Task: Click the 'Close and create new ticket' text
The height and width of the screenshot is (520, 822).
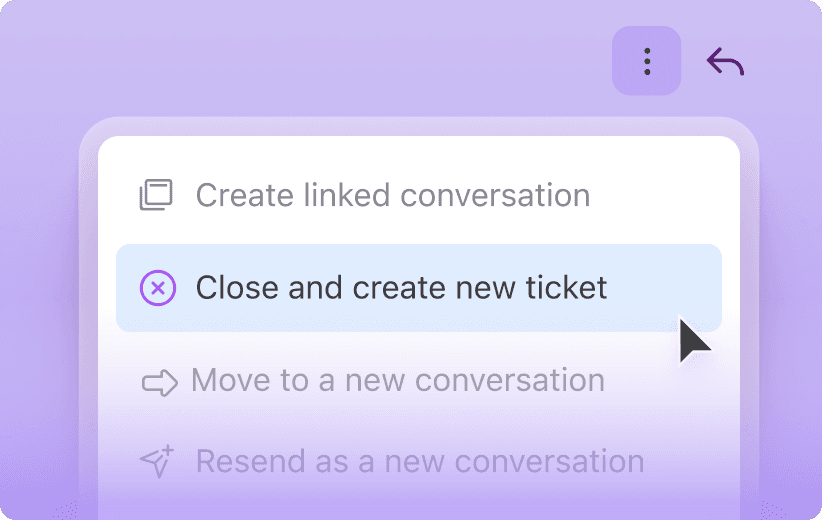Action: coord(401,288)
